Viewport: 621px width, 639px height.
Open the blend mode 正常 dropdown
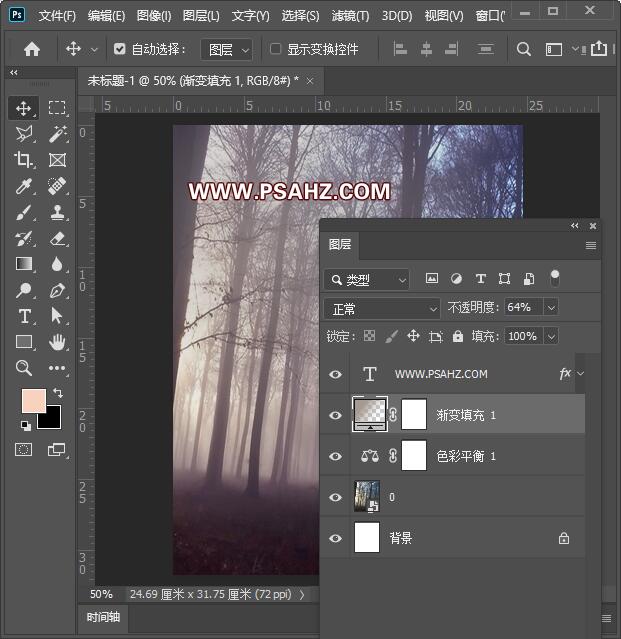click(x=382, y=309)
